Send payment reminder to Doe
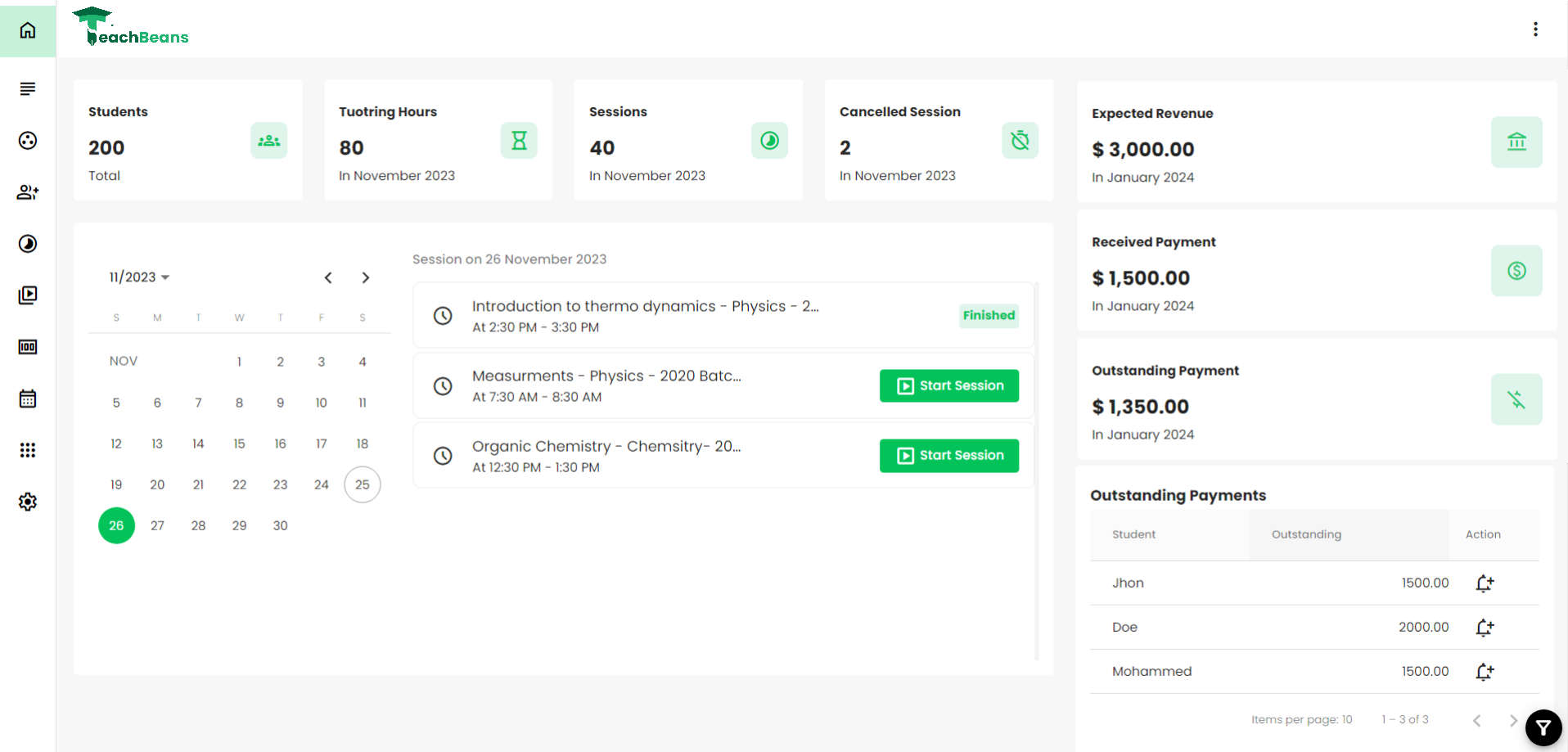Image resolution: width=1568 pixels, height=752 pixels. tap(1485, 628)
